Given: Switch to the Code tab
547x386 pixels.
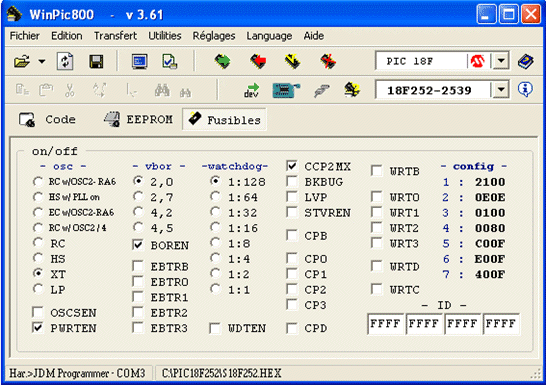Looking at the screenshot, I should pos(47,119).
